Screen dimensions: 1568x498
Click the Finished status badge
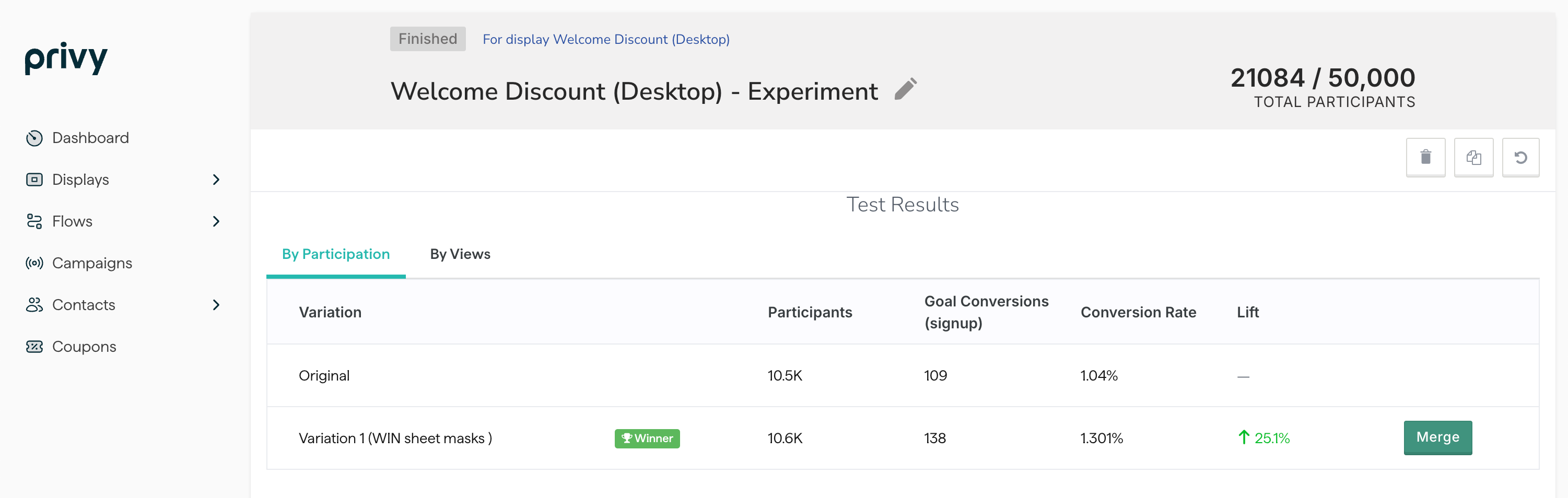pos(427,38)
